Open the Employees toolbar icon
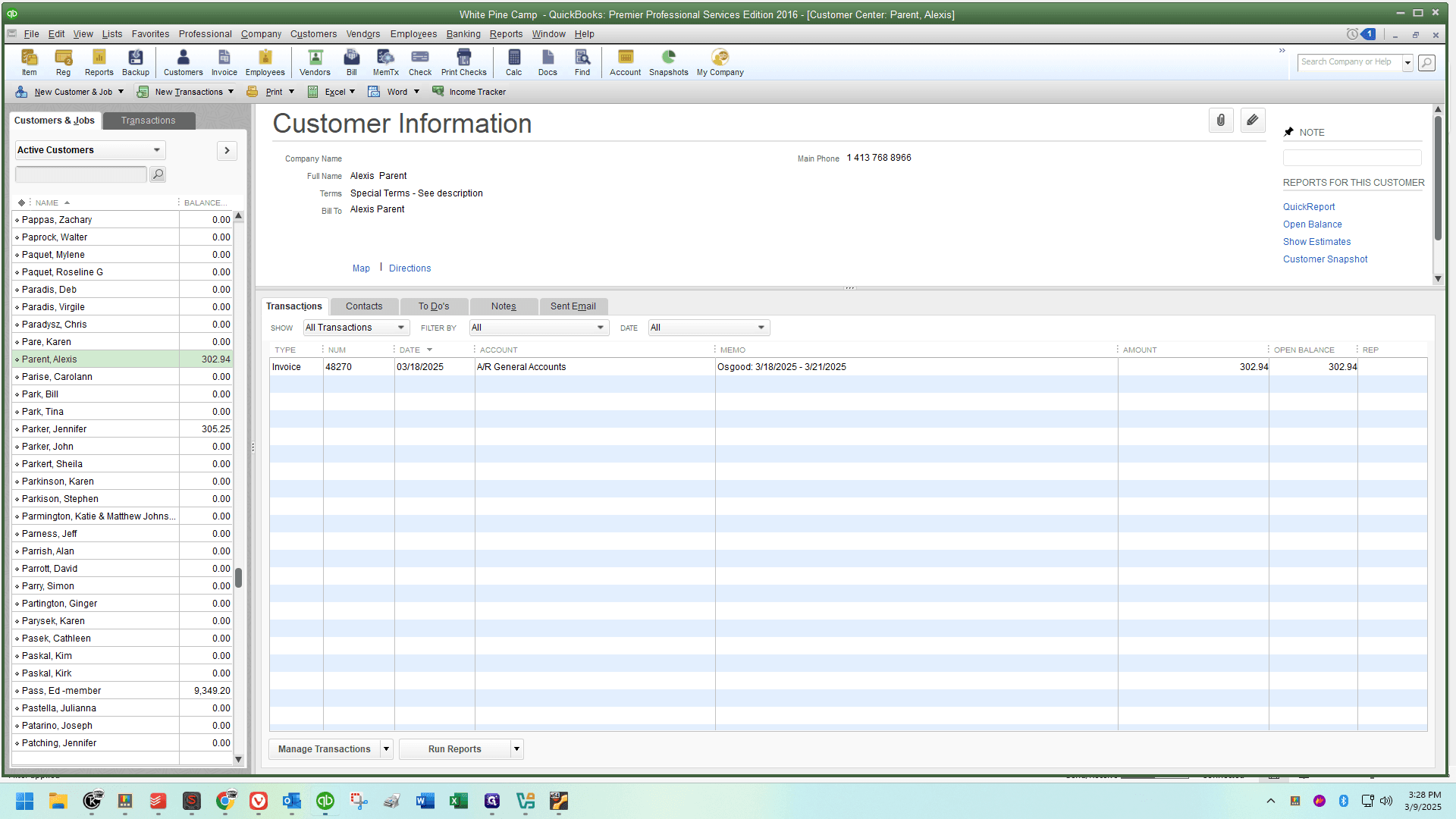 click(x=265, y=62)
